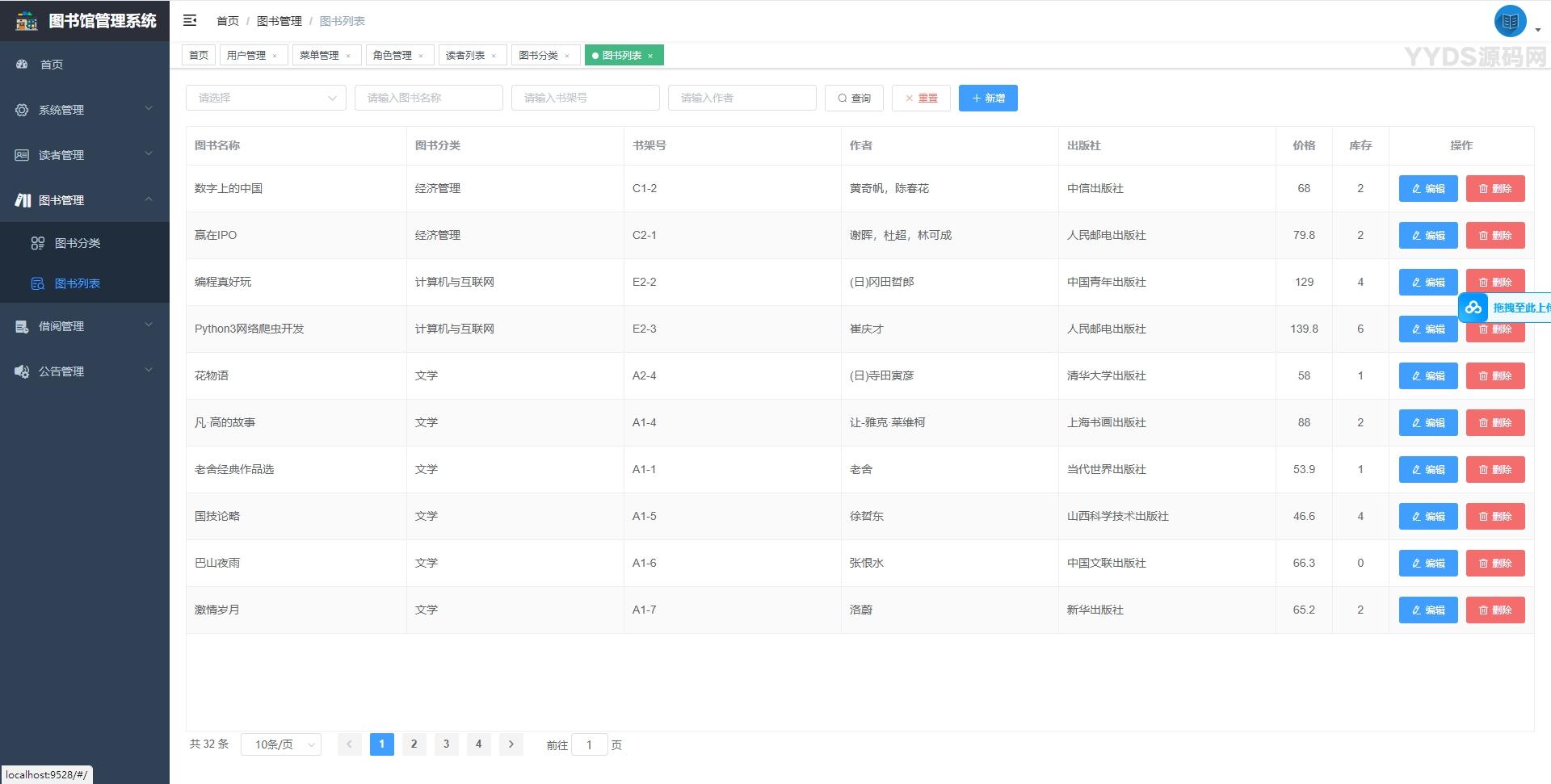
Task: Click the 图书分类 sidebar icon
Action: pos(37,243)
